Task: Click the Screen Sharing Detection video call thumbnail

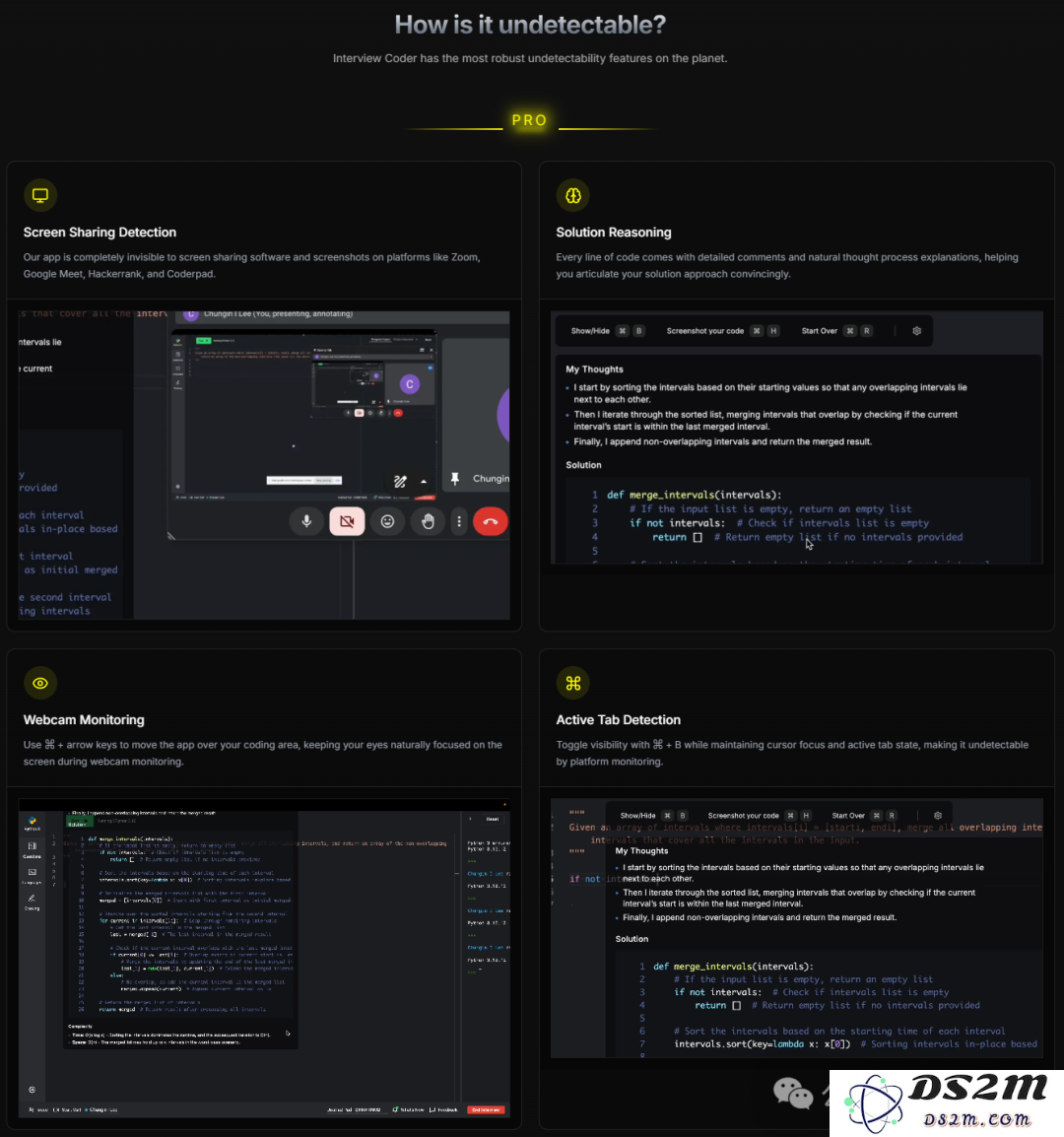Action: coord(264,465)
